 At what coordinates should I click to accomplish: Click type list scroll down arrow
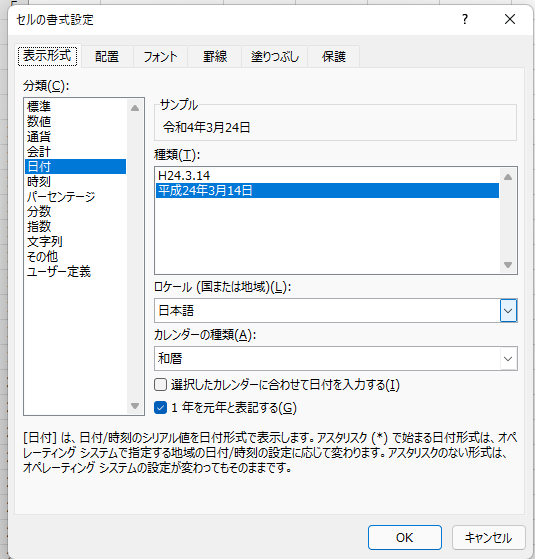point(508,265)
